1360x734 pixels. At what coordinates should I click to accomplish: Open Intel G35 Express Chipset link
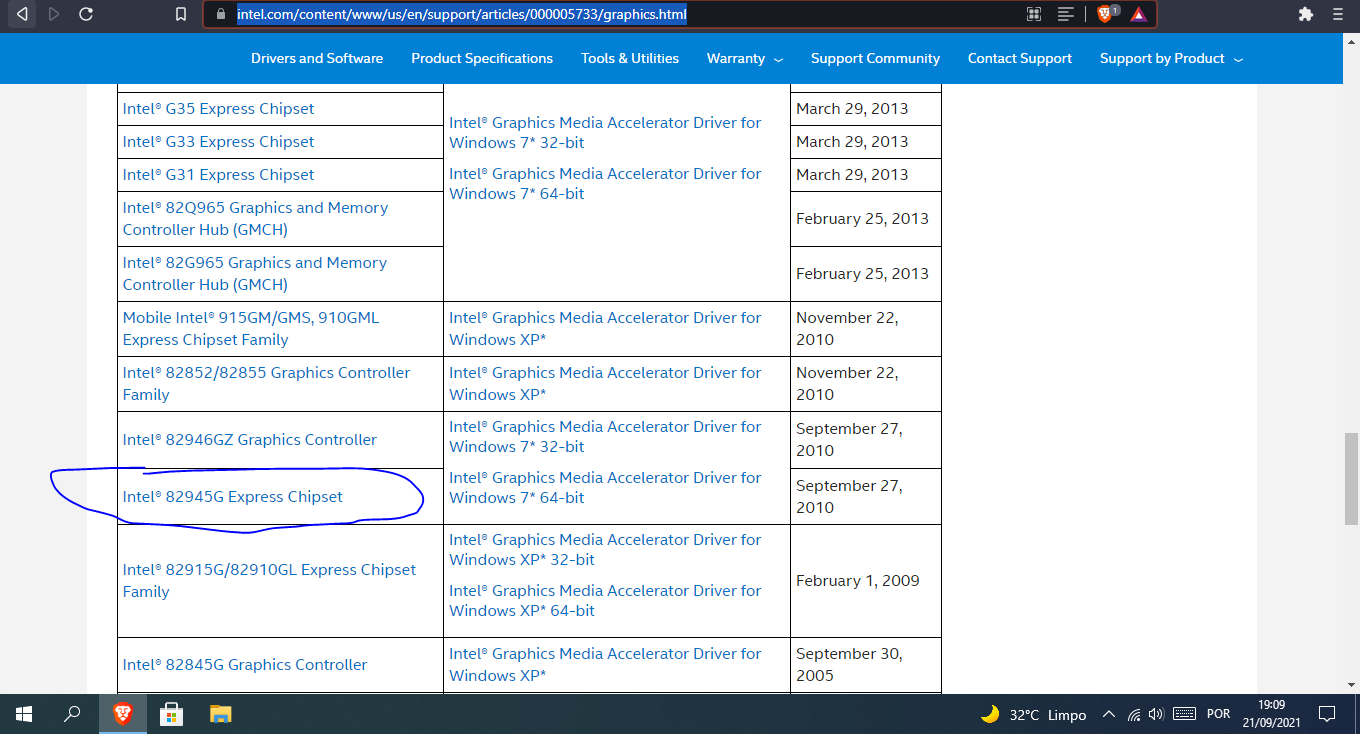[219, 109]
